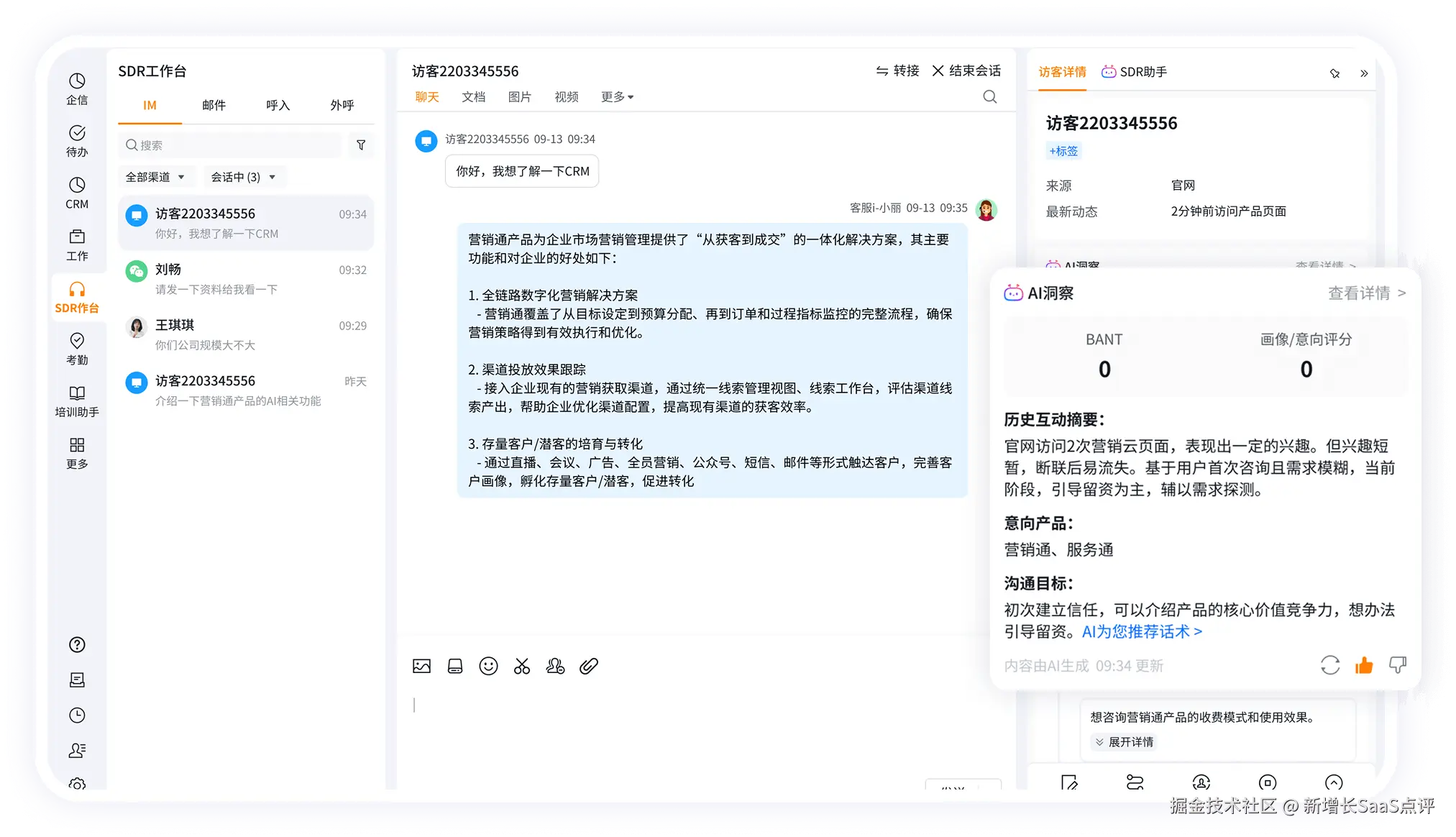Open the AI为您推荐话术 link

point(1142,632)
